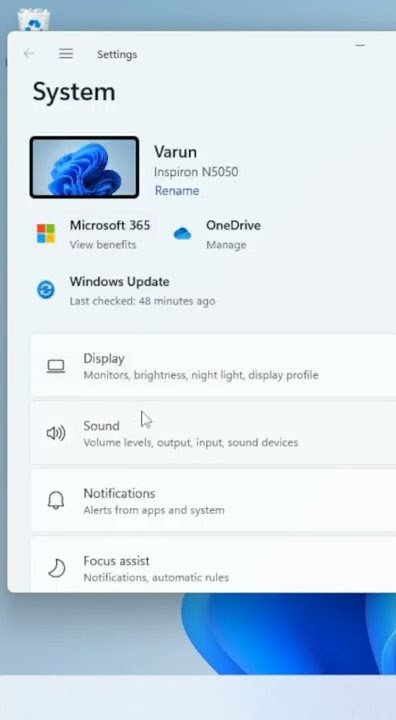Image resolution: width=396 pixels, height=720 pixels.
Task: Click the Windows Update sync icon
Action: tap(45, 290)
